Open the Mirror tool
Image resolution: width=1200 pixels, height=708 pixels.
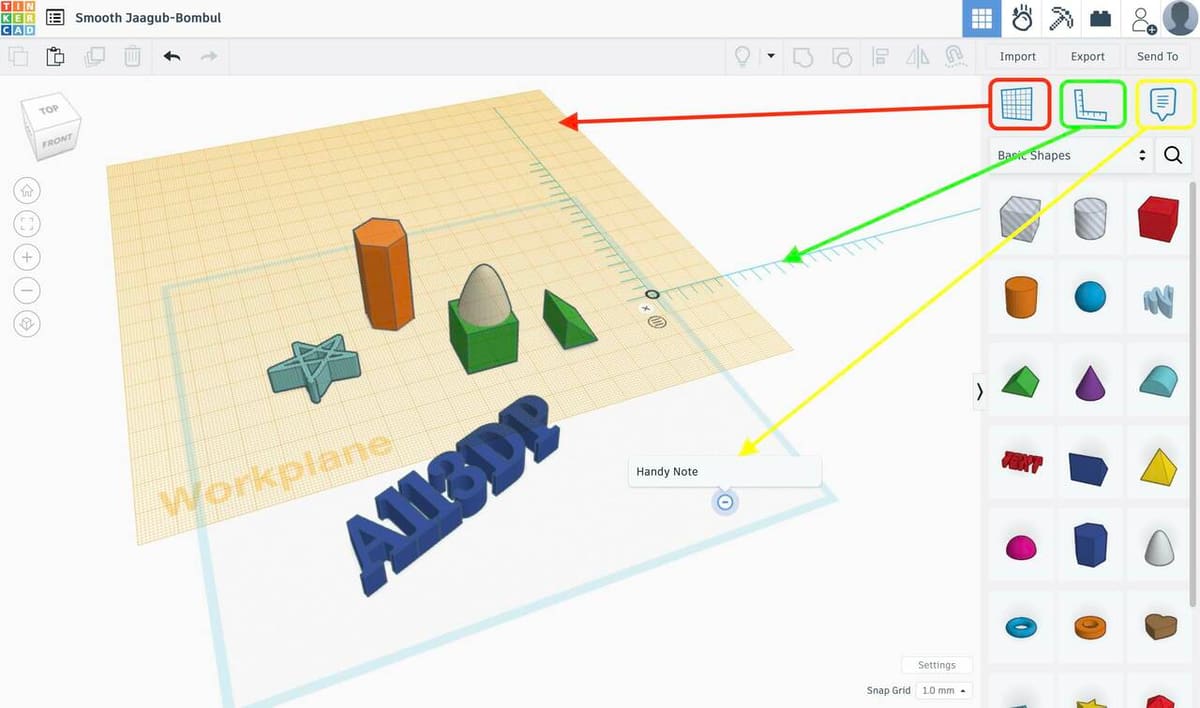pyautogui.click(x=917, y=56)
